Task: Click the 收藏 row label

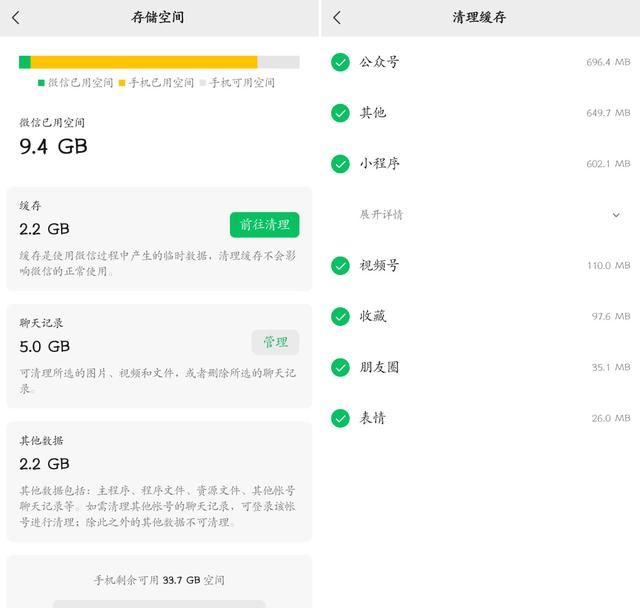Action: click(x=373, y=316)
